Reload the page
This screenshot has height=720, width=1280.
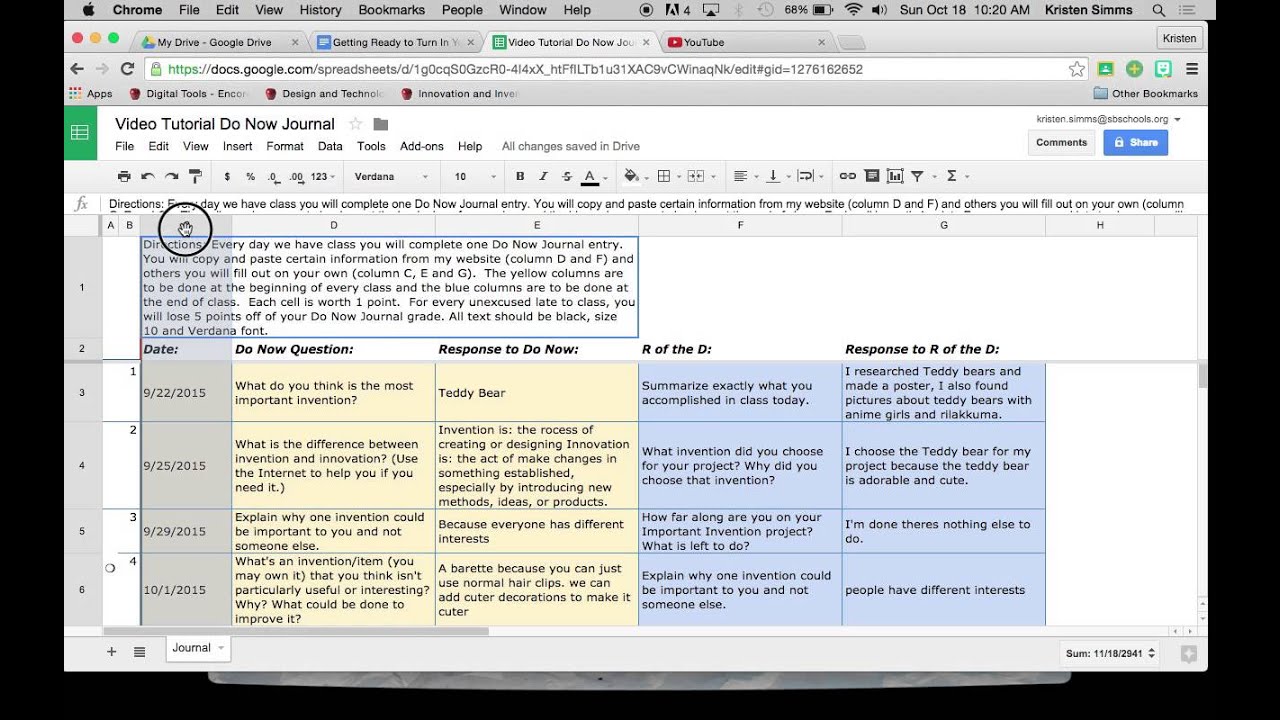(127, 69)
